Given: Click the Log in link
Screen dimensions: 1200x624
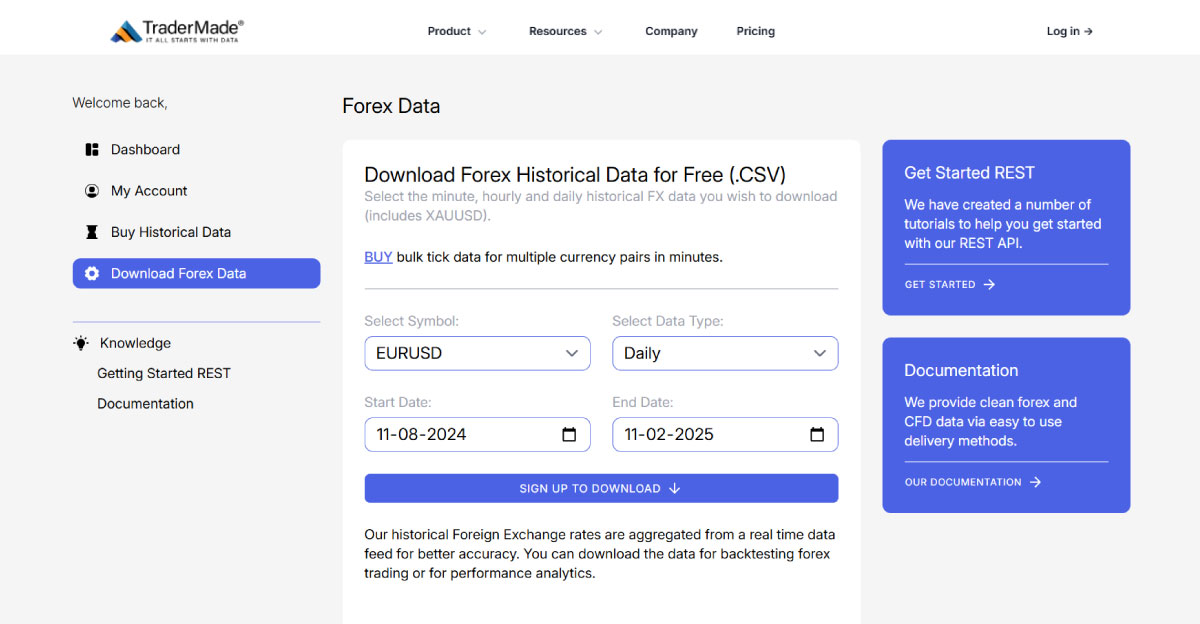Looking at the screenshot, I should (1070, 32).
